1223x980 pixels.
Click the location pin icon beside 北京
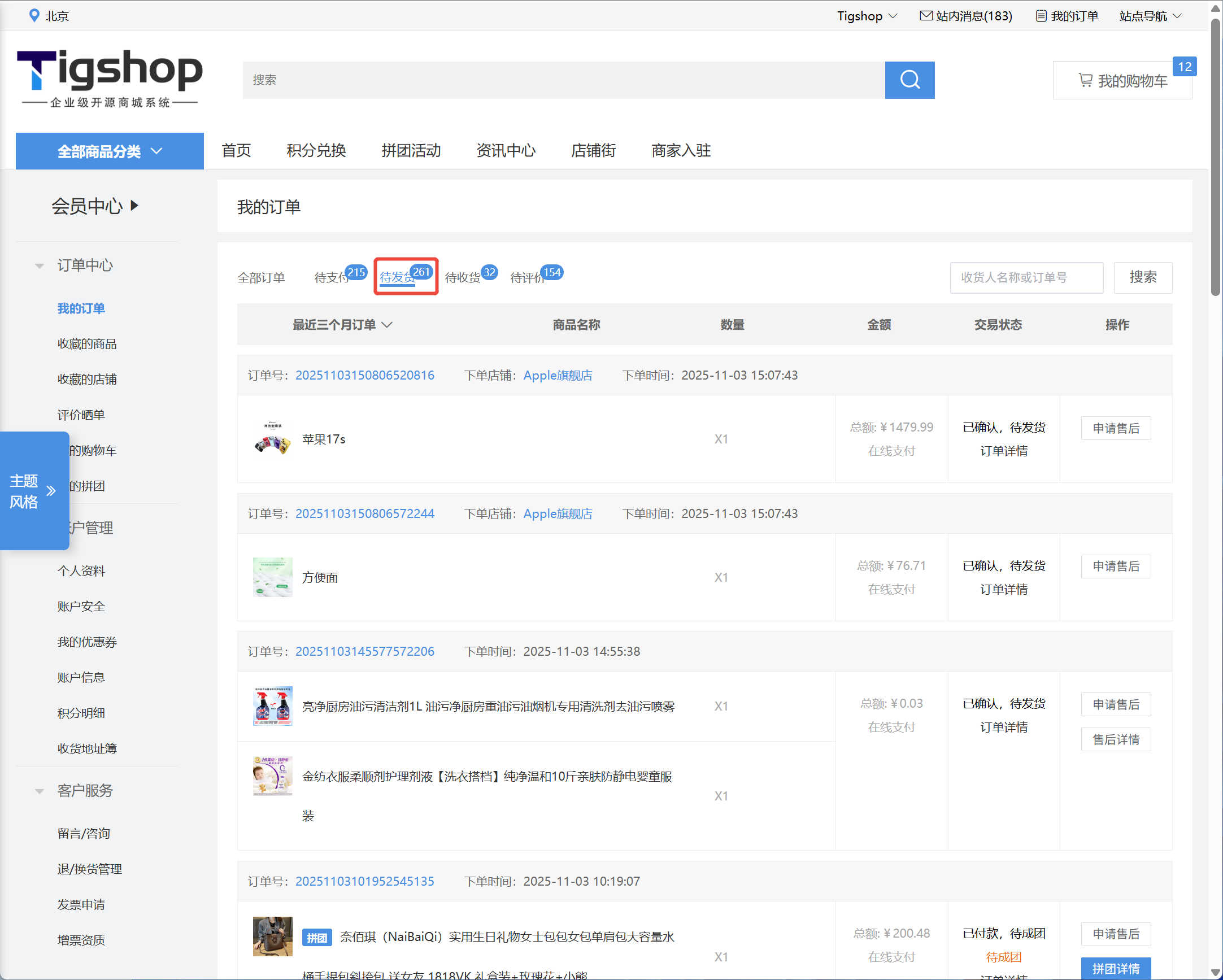point(35,15)
